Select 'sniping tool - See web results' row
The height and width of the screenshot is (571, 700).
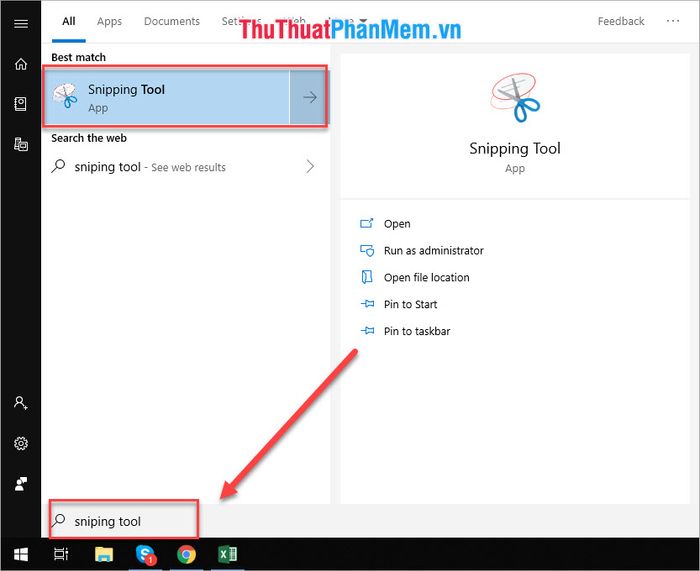(x=185, y=167)
